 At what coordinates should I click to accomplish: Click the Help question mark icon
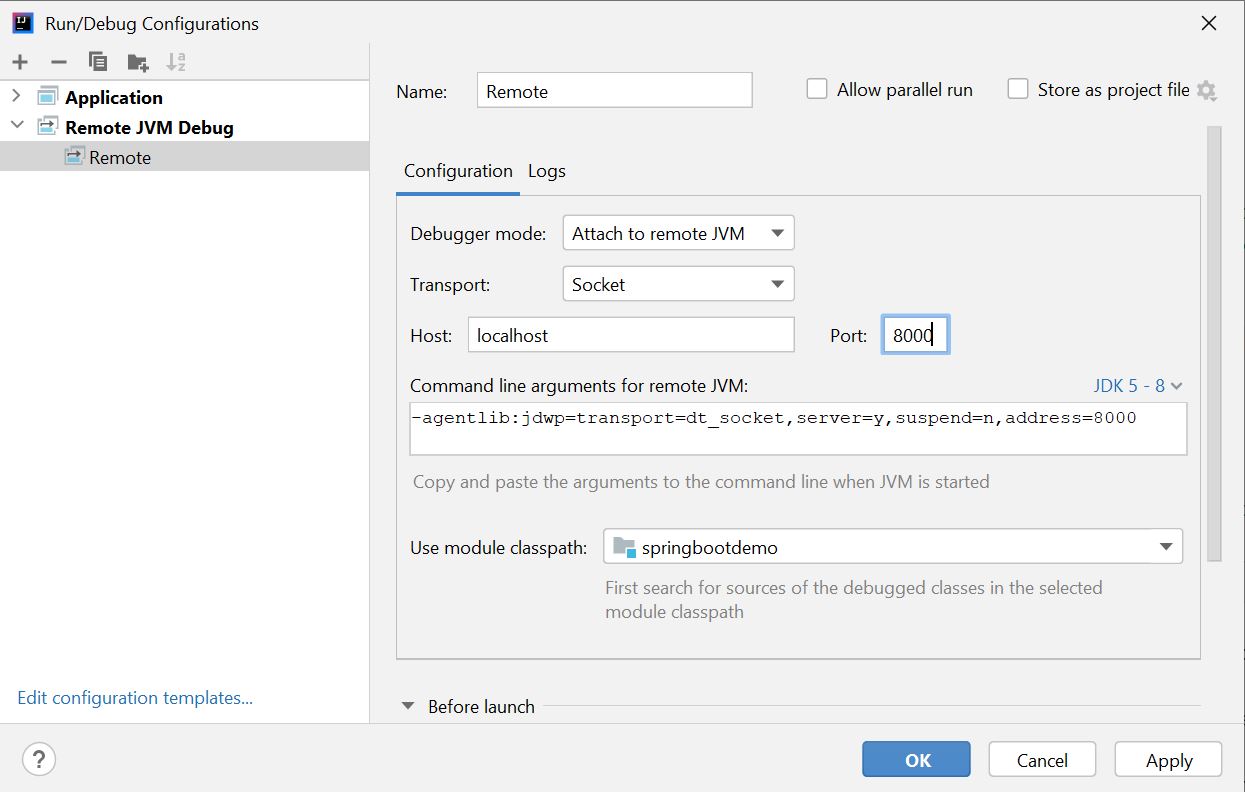tap(39, 760)
